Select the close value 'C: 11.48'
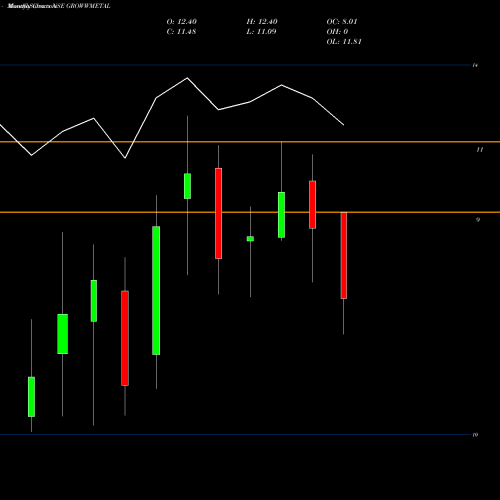The image size is (500, 500). pyautogui.click(x=181, y=32)
